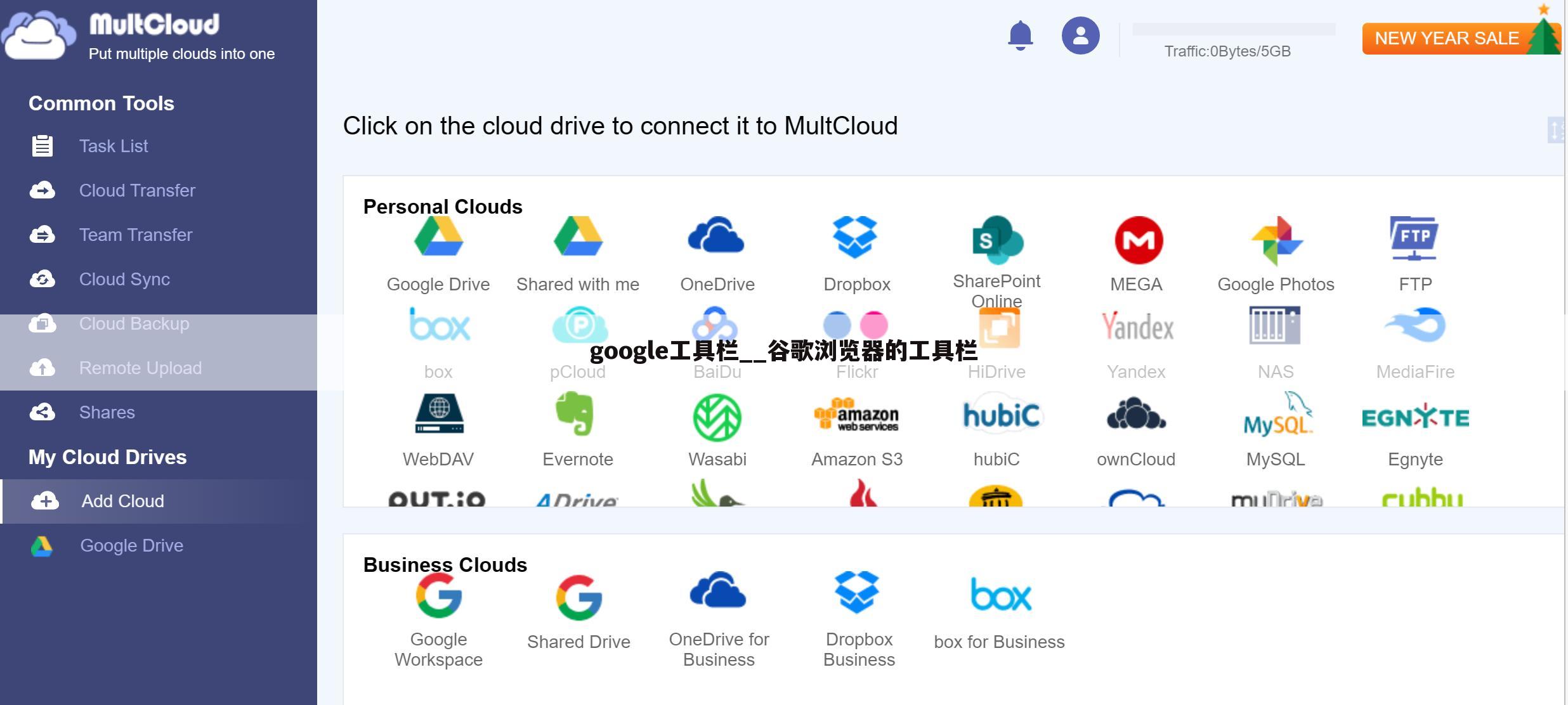Choose OneDrive for Business icon
Image resolution: width=1568 pixels, height=705 pixels.
717,590
